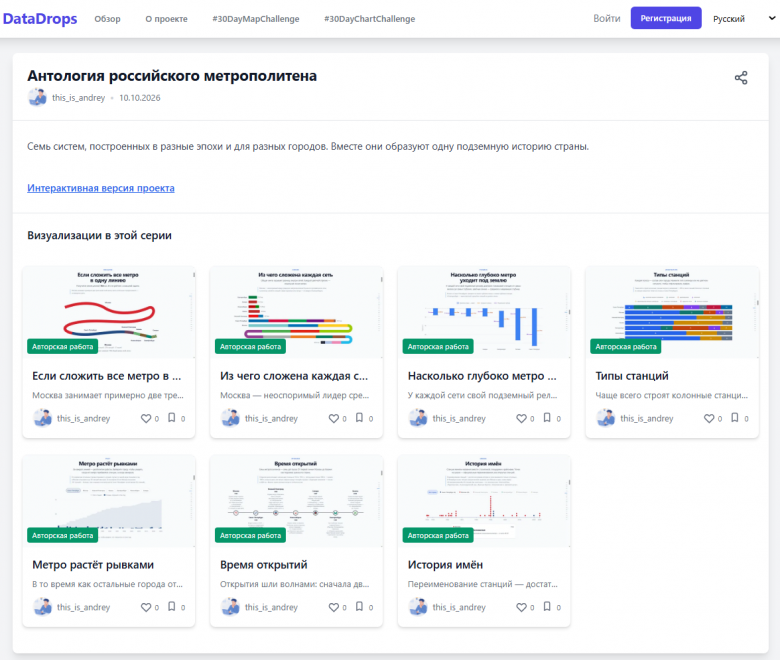Go to #30DayMapChallenge page
The image size is (780, 660).
[x=256, y=19]
